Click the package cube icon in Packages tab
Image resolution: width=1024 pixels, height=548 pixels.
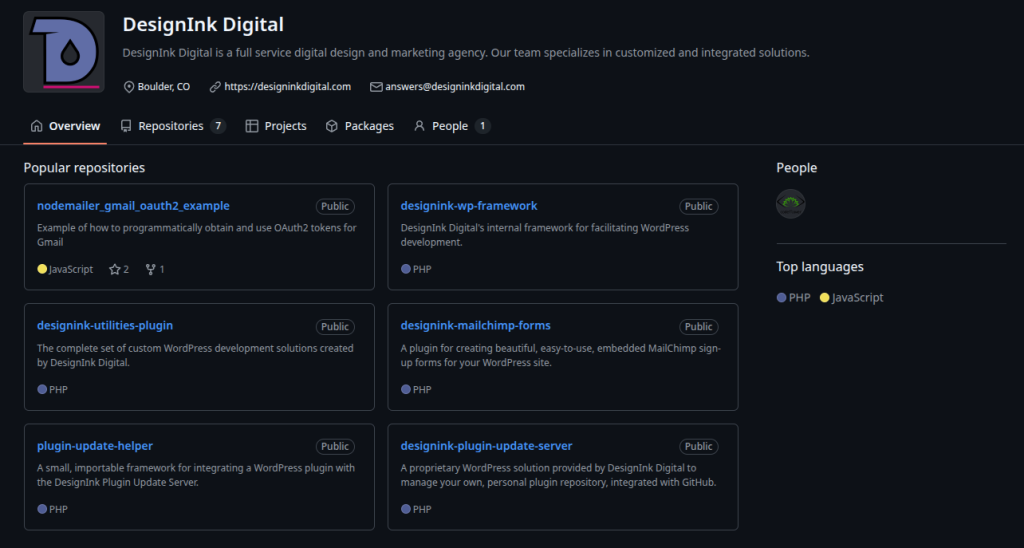pos(332,126)
